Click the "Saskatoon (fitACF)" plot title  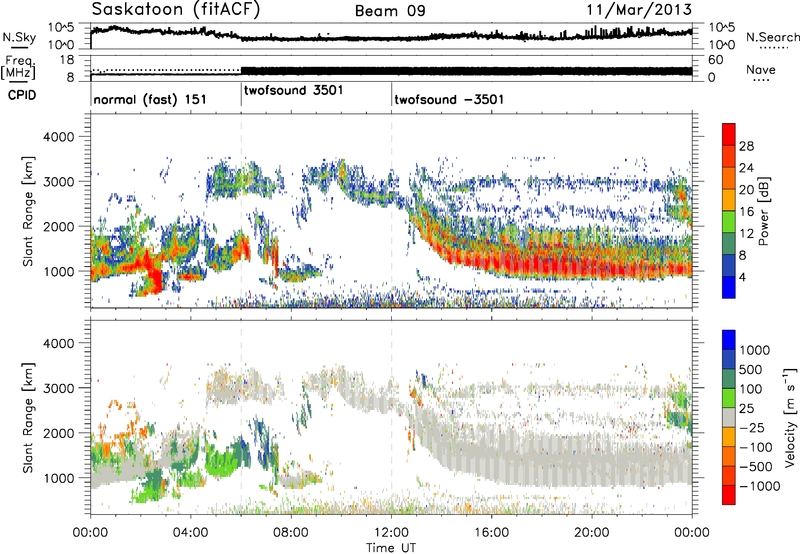176,10
